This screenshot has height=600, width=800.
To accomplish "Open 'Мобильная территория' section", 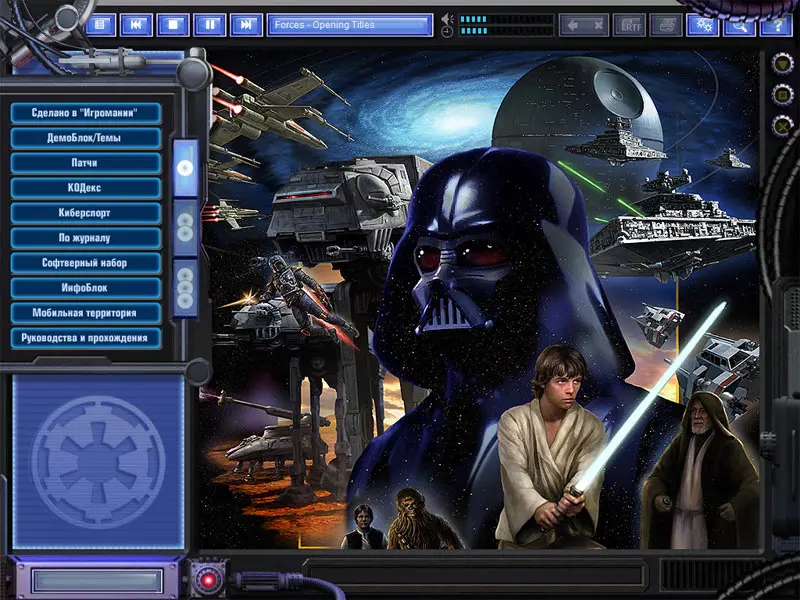I will pos(86,313).
